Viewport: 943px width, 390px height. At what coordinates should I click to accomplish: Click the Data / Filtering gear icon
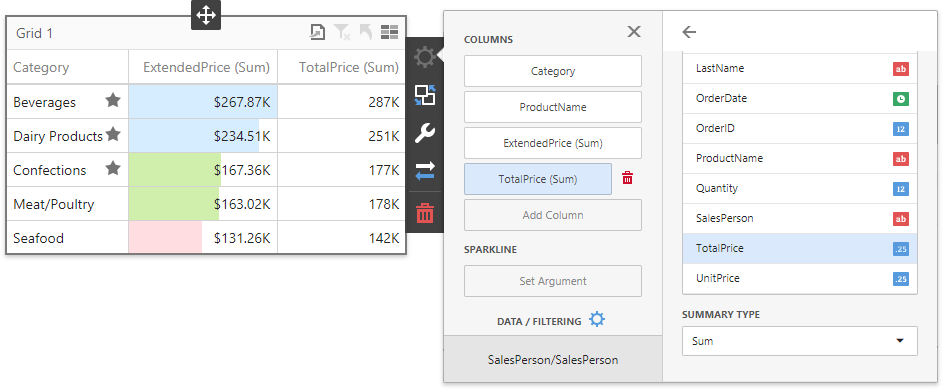click(597, 320)
